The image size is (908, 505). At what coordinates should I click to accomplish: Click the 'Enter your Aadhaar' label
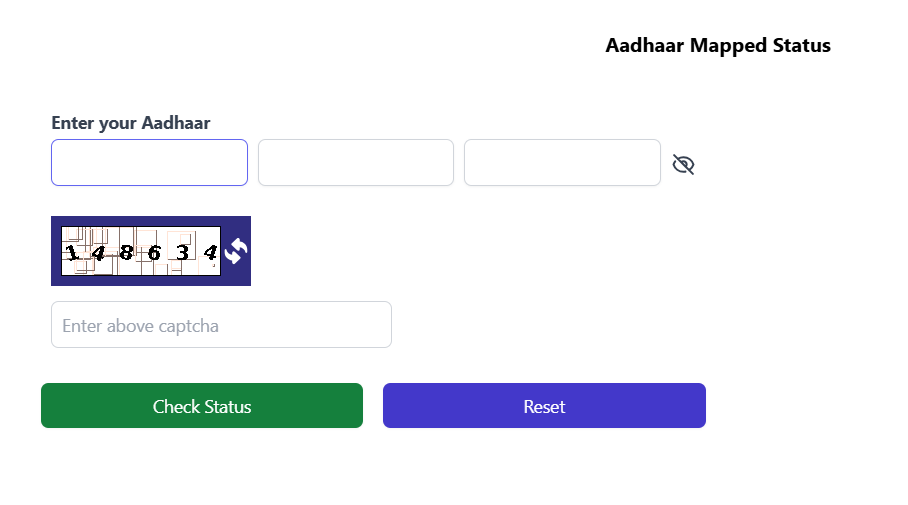tap(131, 123)
